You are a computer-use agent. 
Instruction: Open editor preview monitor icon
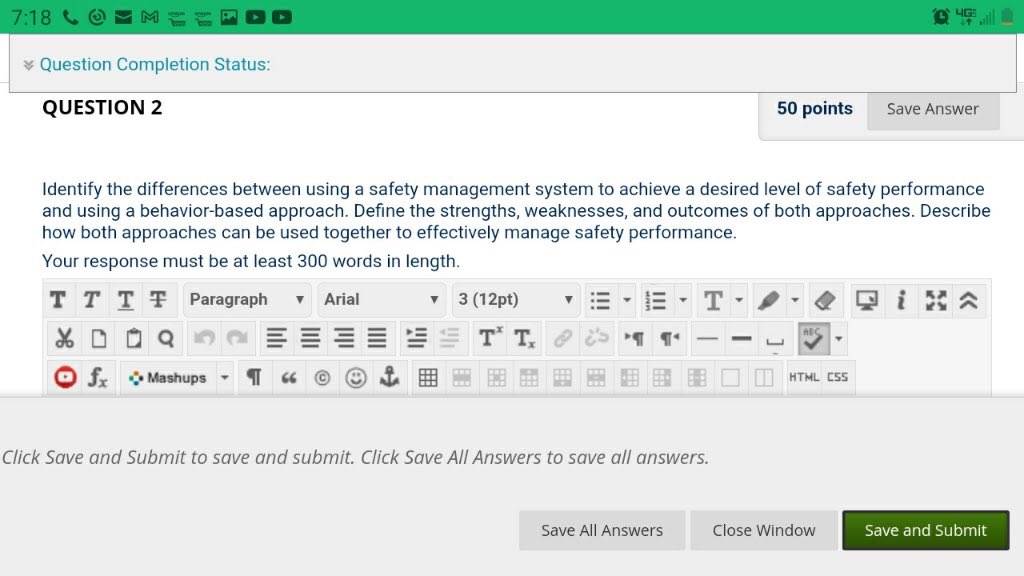click(x=867, y=300)
